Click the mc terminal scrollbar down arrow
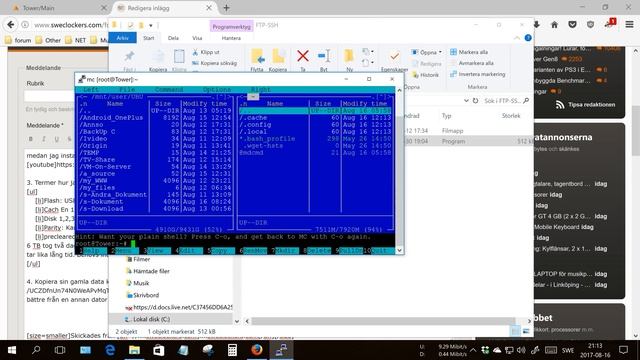The width and height of the screenshot is (640, 360). tap(400, 250)
